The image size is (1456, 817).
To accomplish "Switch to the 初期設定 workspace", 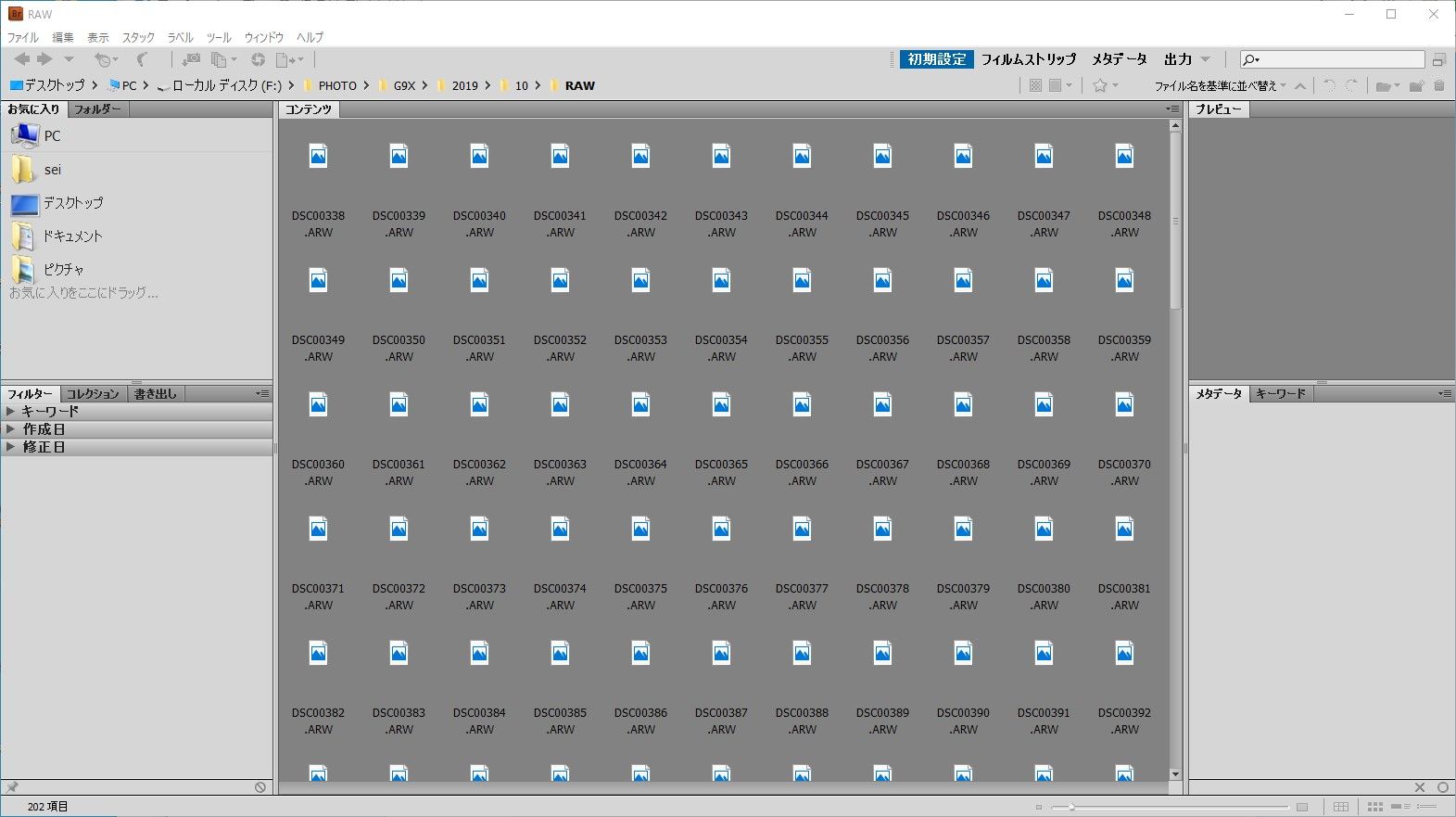I will point(936,59).
